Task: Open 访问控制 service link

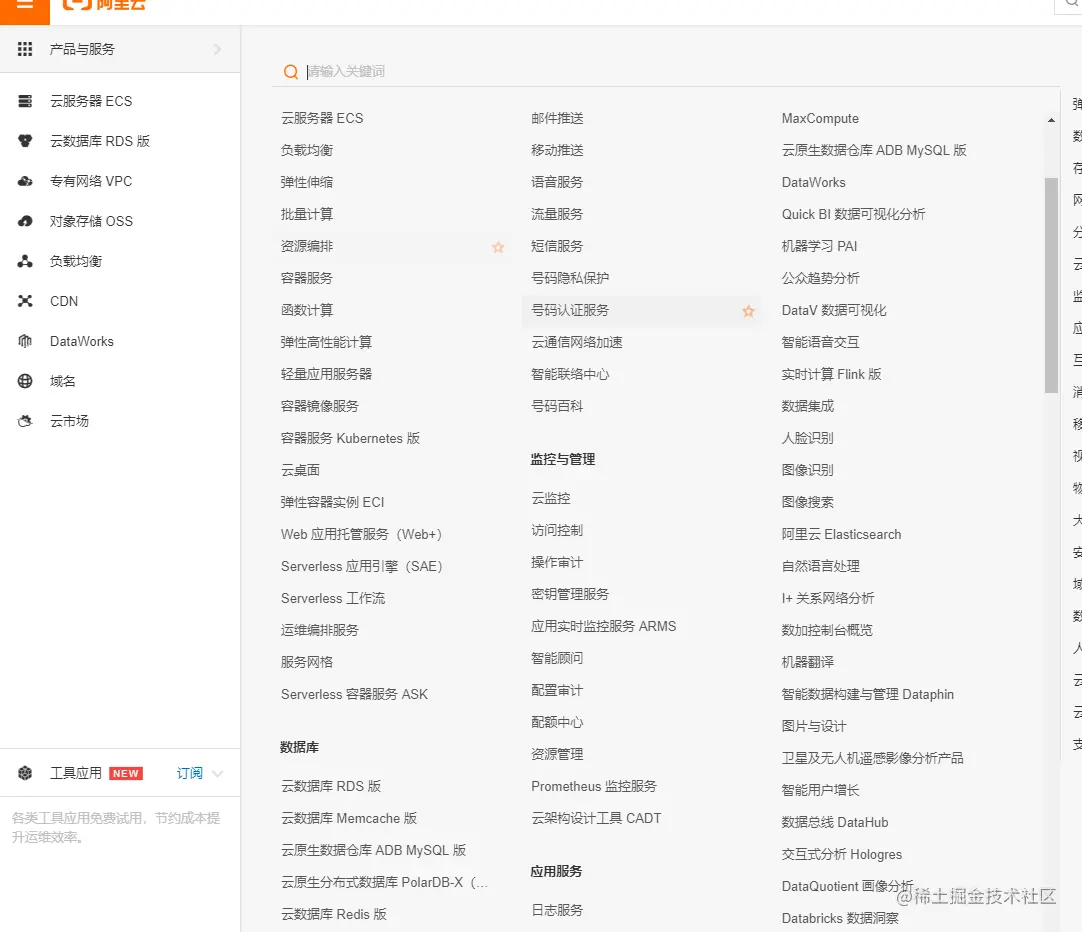Action: 558,530
